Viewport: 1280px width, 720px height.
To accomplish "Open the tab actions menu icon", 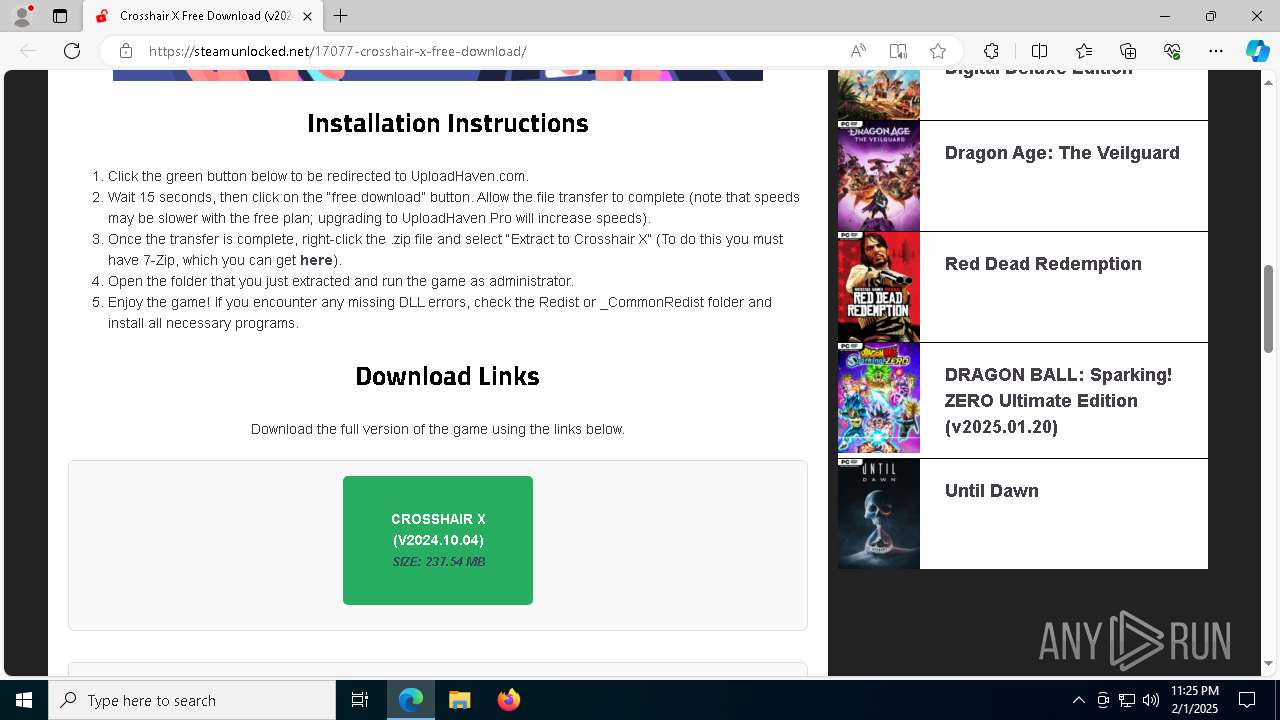I will tap(60, 16).
